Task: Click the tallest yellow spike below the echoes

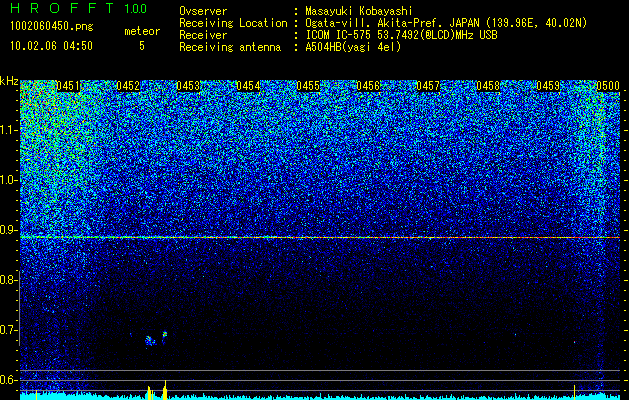Action: [165, 390]
